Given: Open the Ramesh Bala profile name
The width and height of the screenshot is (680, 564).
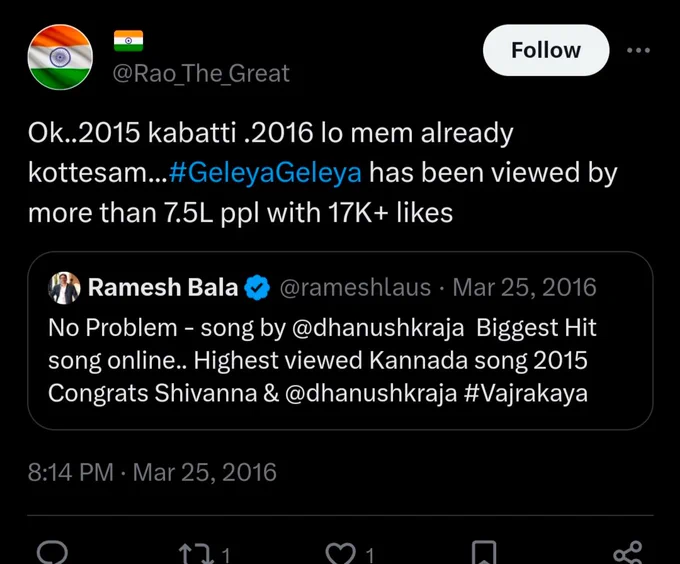Looking at the screenshot, I should point(163,287).
